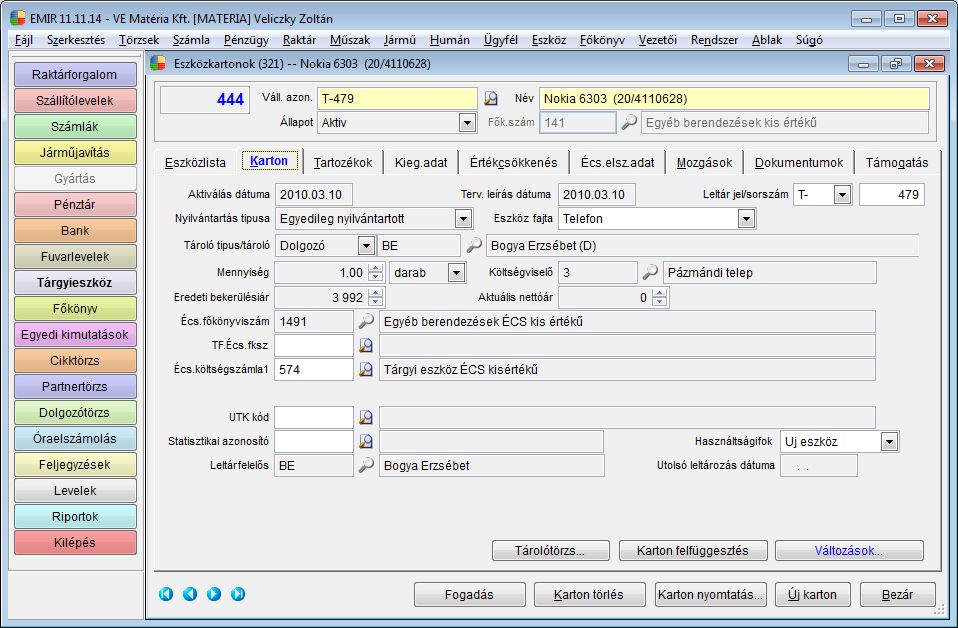
Task: Click Leltár sorszám 479 field
Action: click(891, 195)
